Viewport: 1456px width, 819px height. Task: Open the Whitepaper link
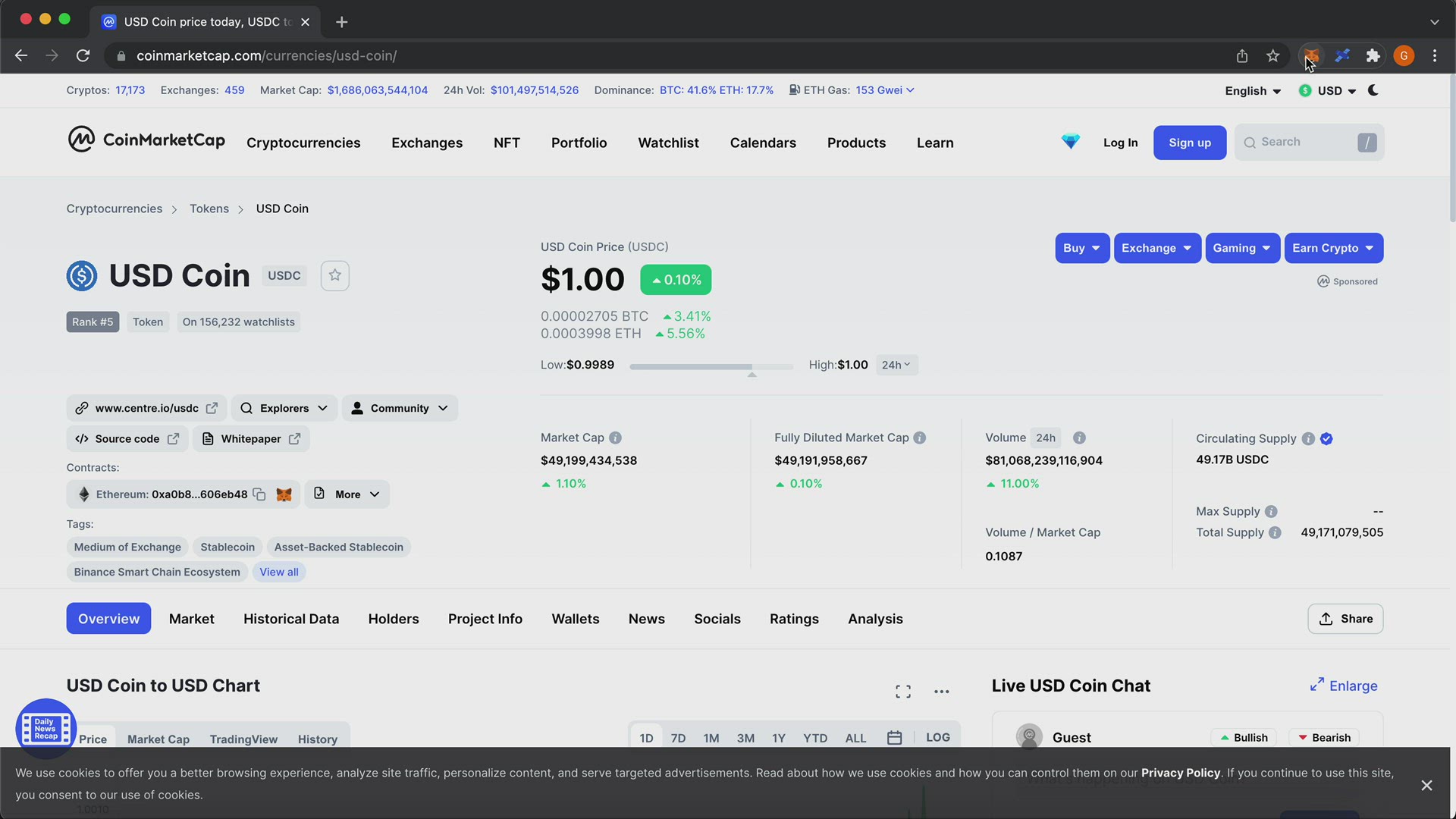coord(251,439)
